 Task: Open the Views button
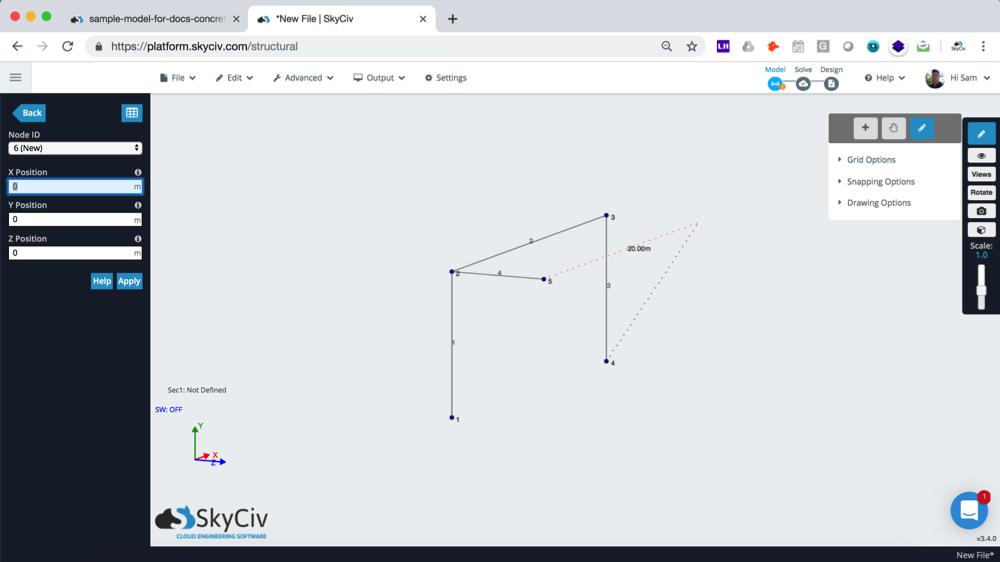point(981,174)
